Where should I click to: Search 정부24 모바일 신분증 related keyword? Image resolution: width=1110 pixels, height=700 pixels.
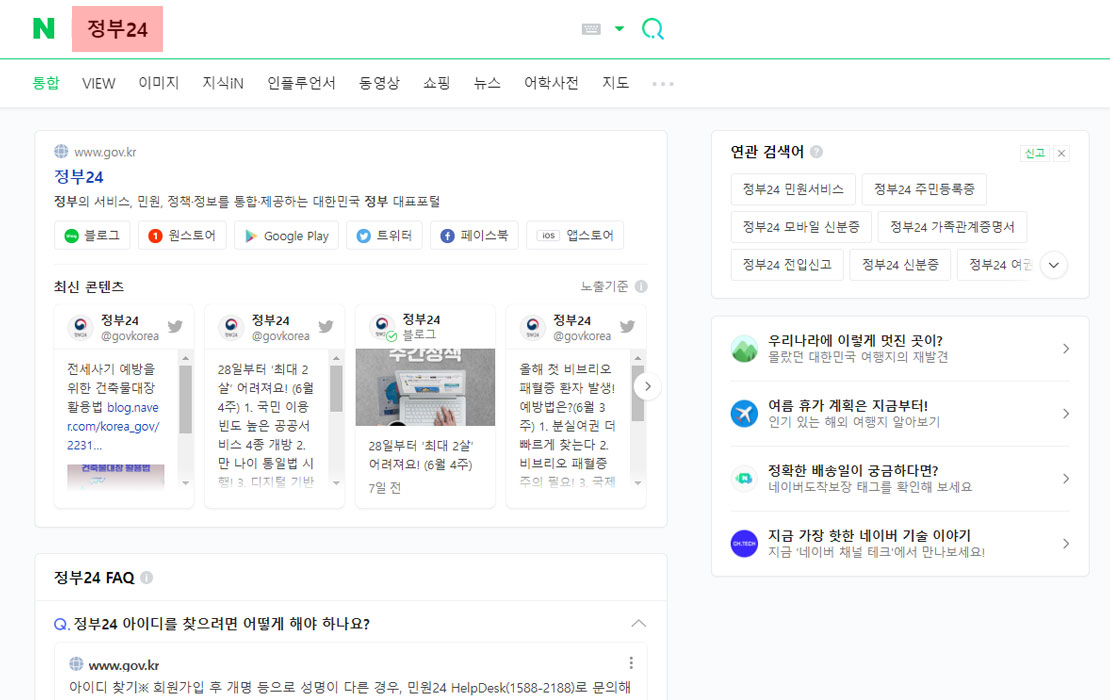[801, 226]
